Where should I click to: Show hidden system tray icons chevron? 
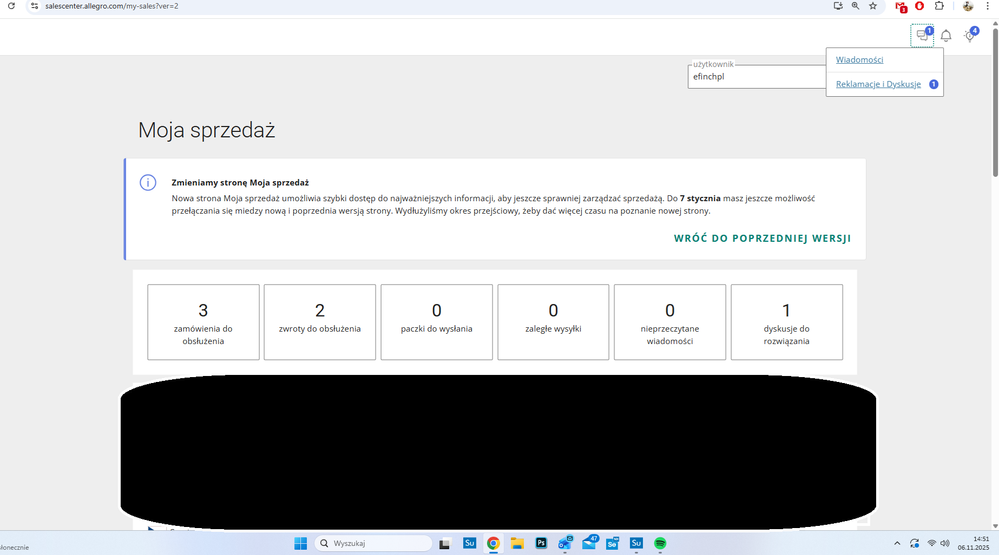click(896, 543)
